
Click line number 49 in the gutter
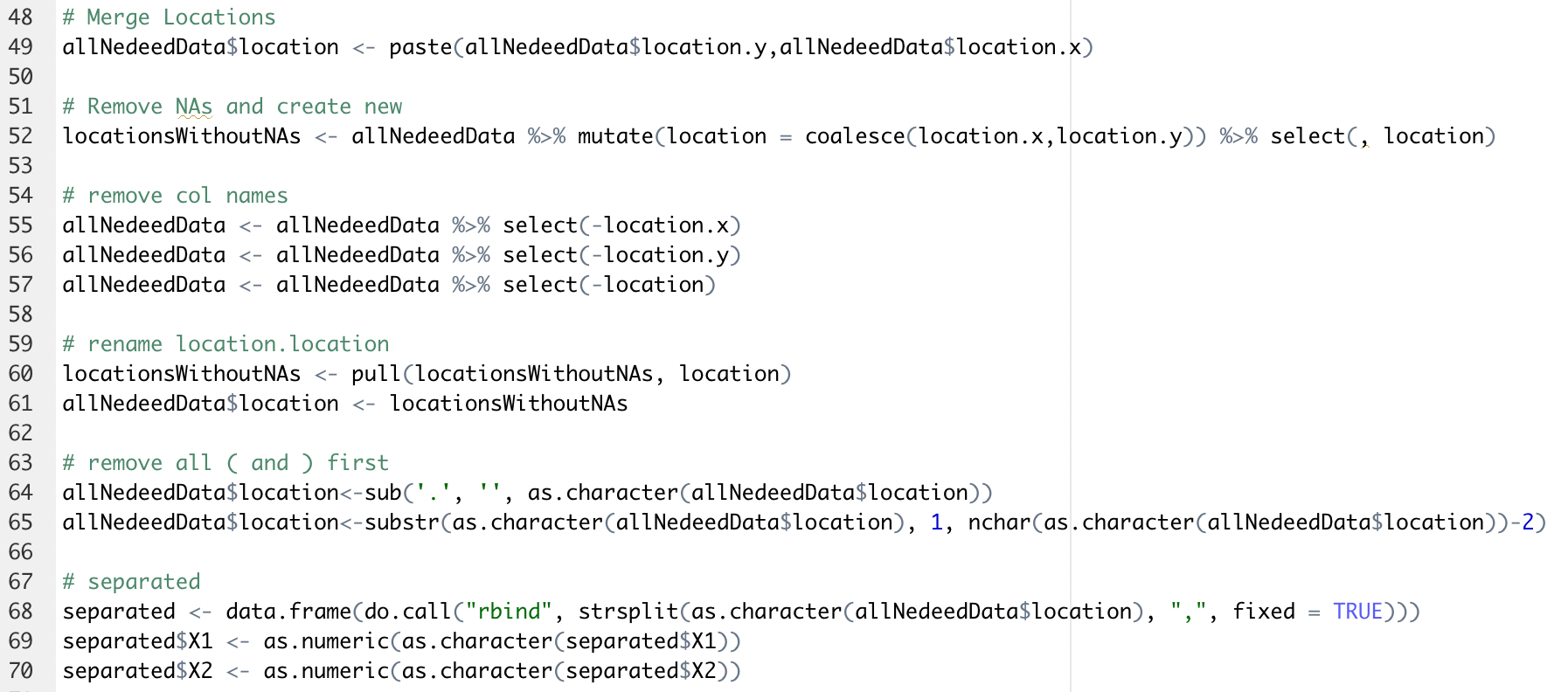point(20,47)
